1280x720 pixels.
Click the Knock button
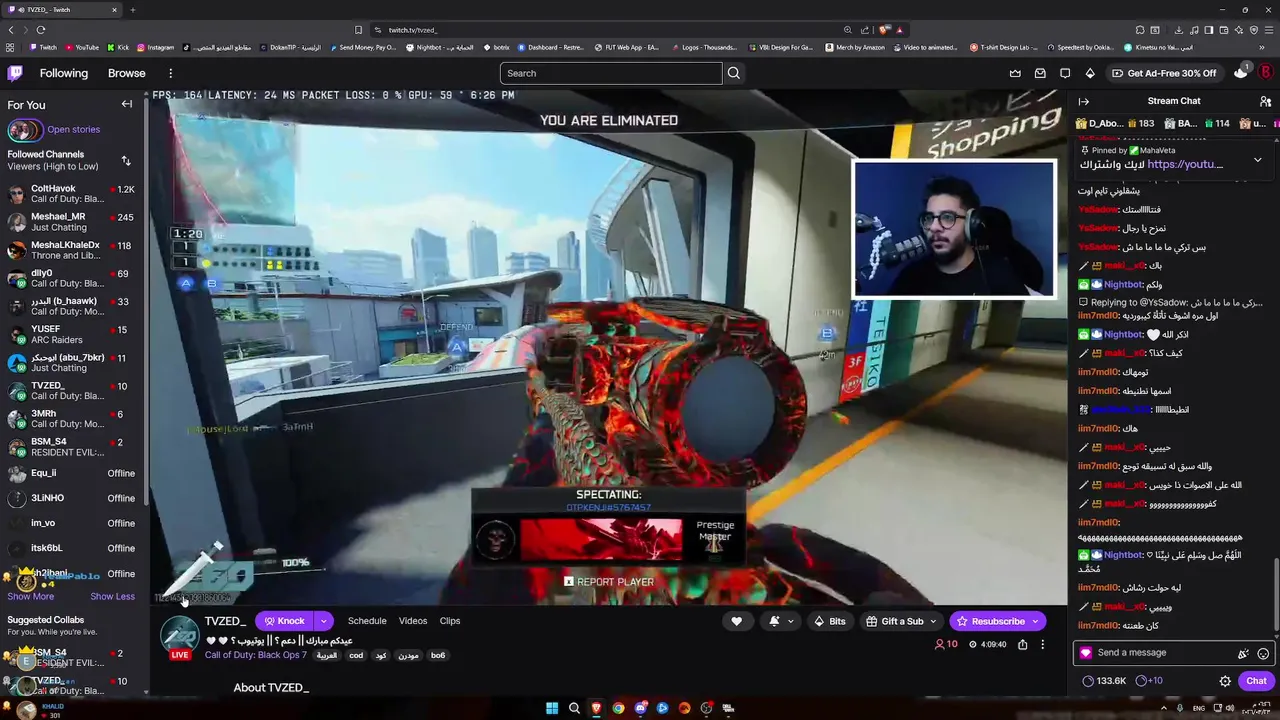click(284, 621)
